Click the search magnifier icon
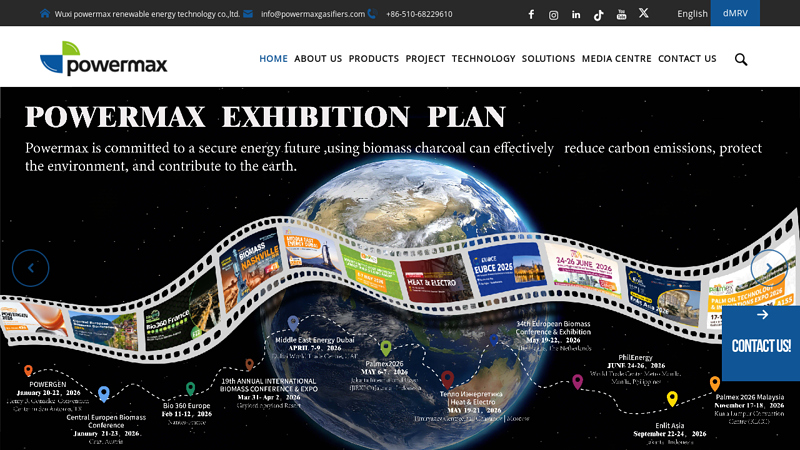800x450 pixels. point(741,59)
